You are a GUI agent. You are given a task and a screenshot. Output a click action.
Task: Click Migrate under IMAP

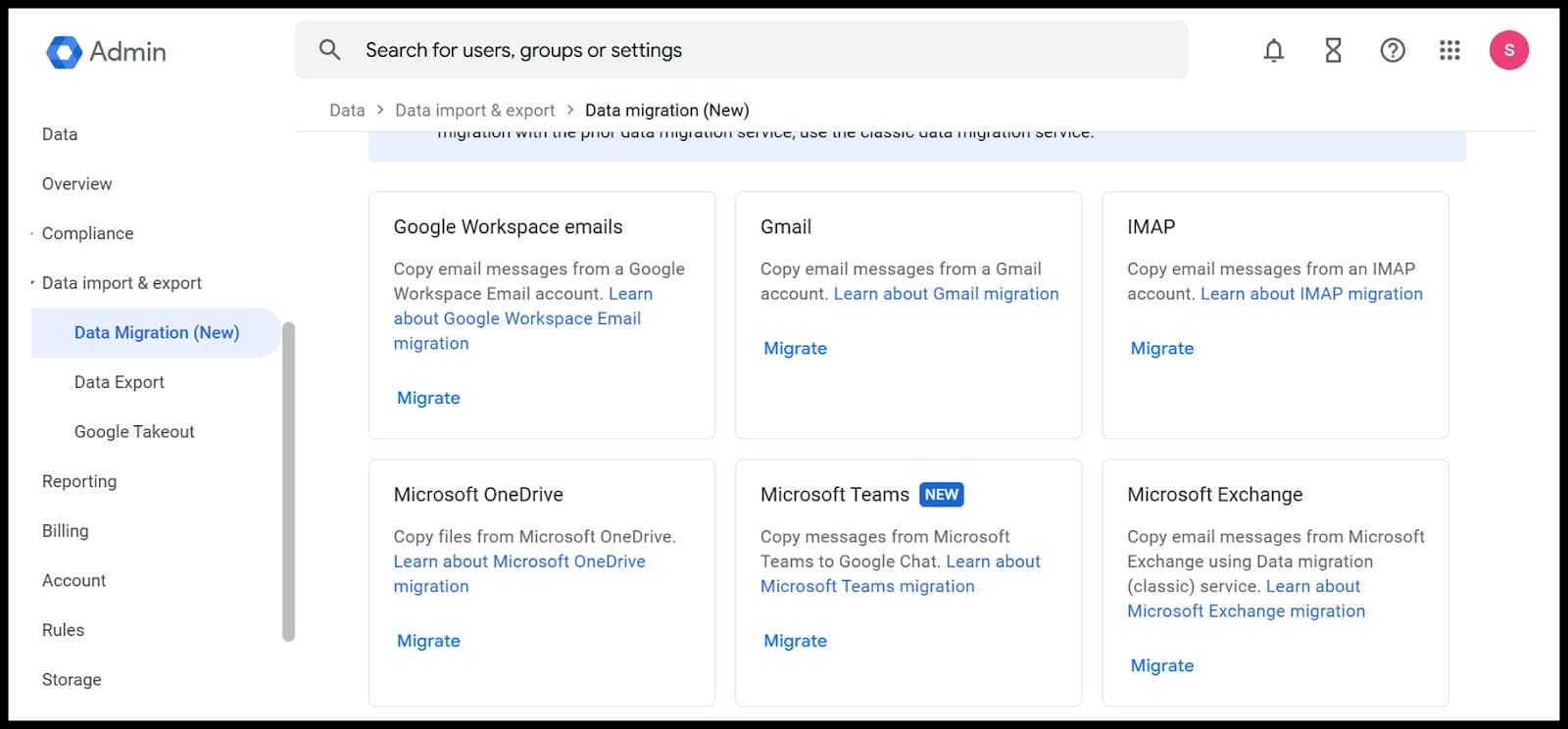pyautogui.click(x=1161, y=349)
